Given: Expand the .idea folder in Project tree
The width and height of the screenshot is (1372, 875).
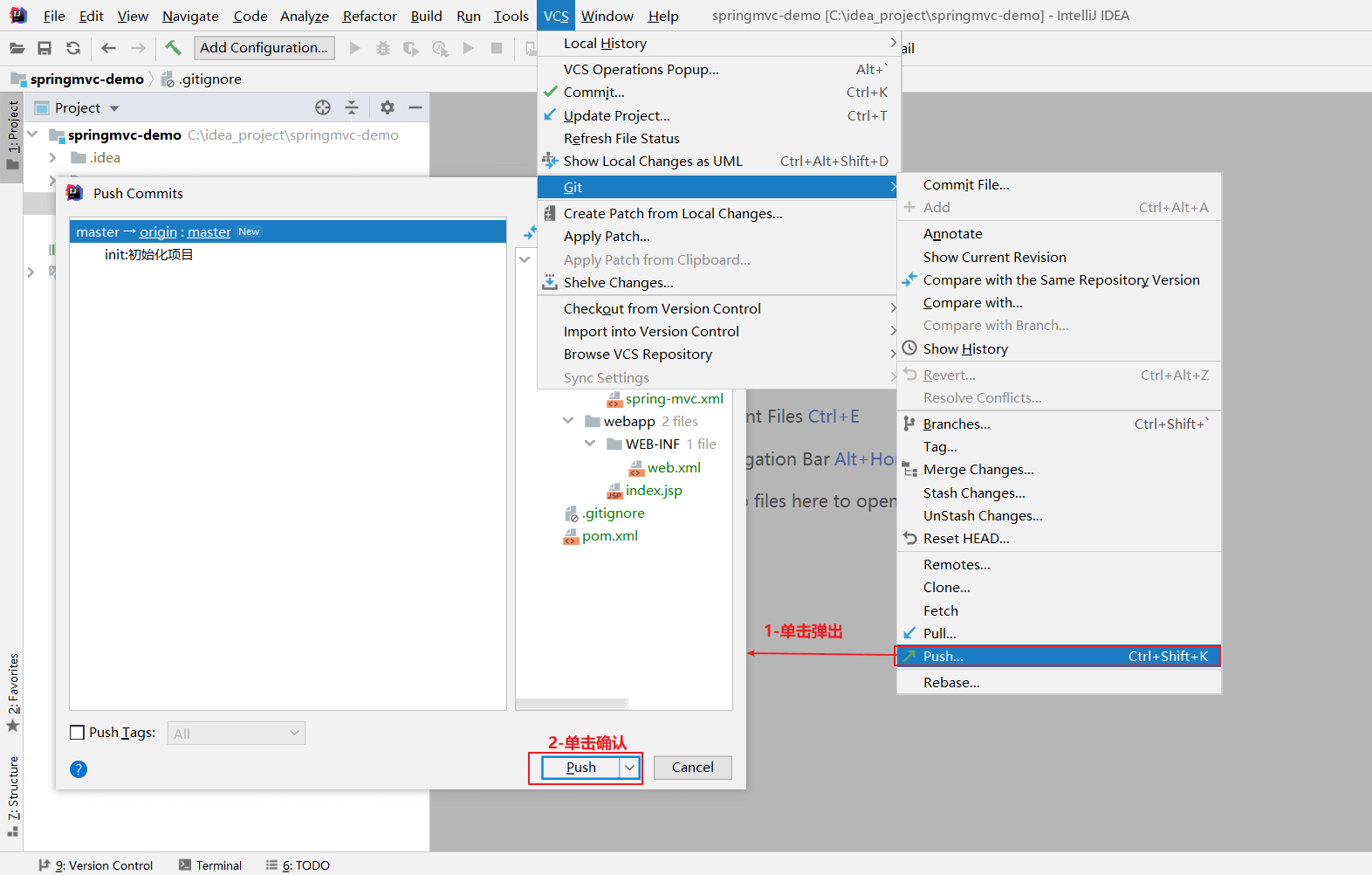Looking at the screenshot, I should 52,158.
